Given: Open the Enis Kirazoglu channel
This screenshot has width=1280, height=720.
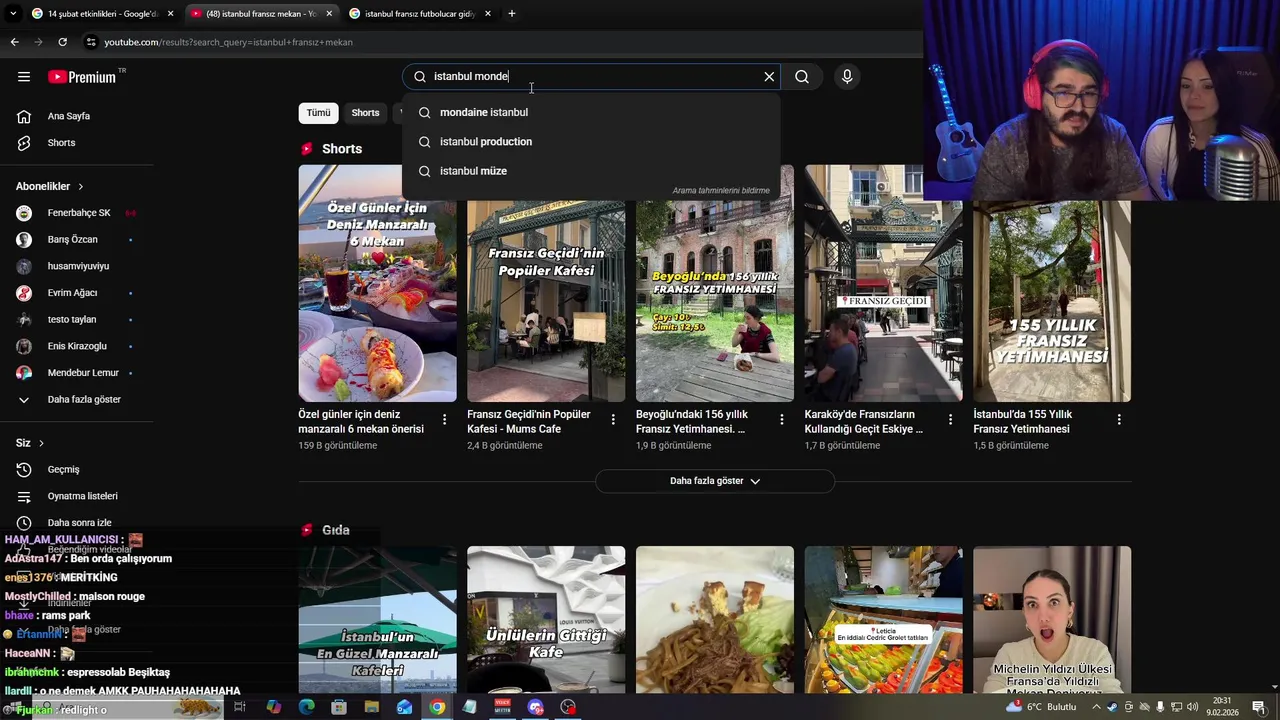Looking at the screenshot, I should [76, 346].
